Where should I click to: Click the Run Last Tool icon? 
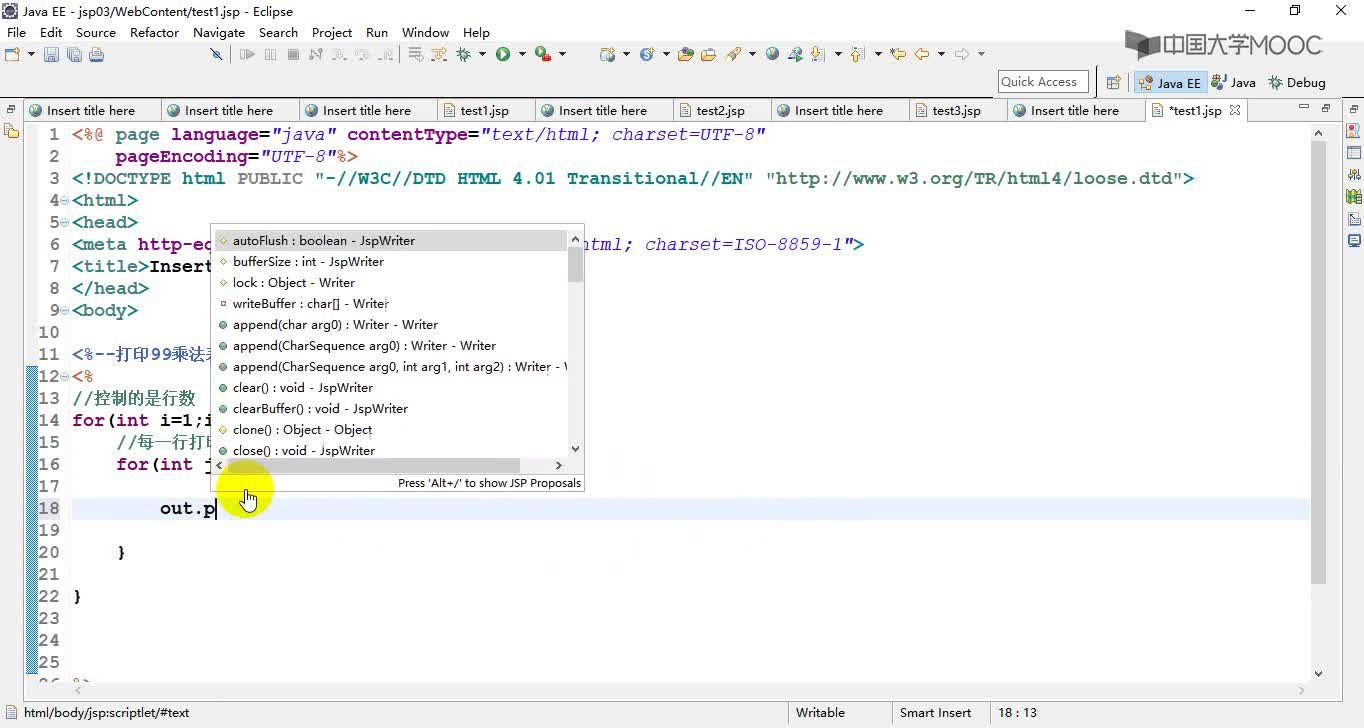click(x=543, y=54)
